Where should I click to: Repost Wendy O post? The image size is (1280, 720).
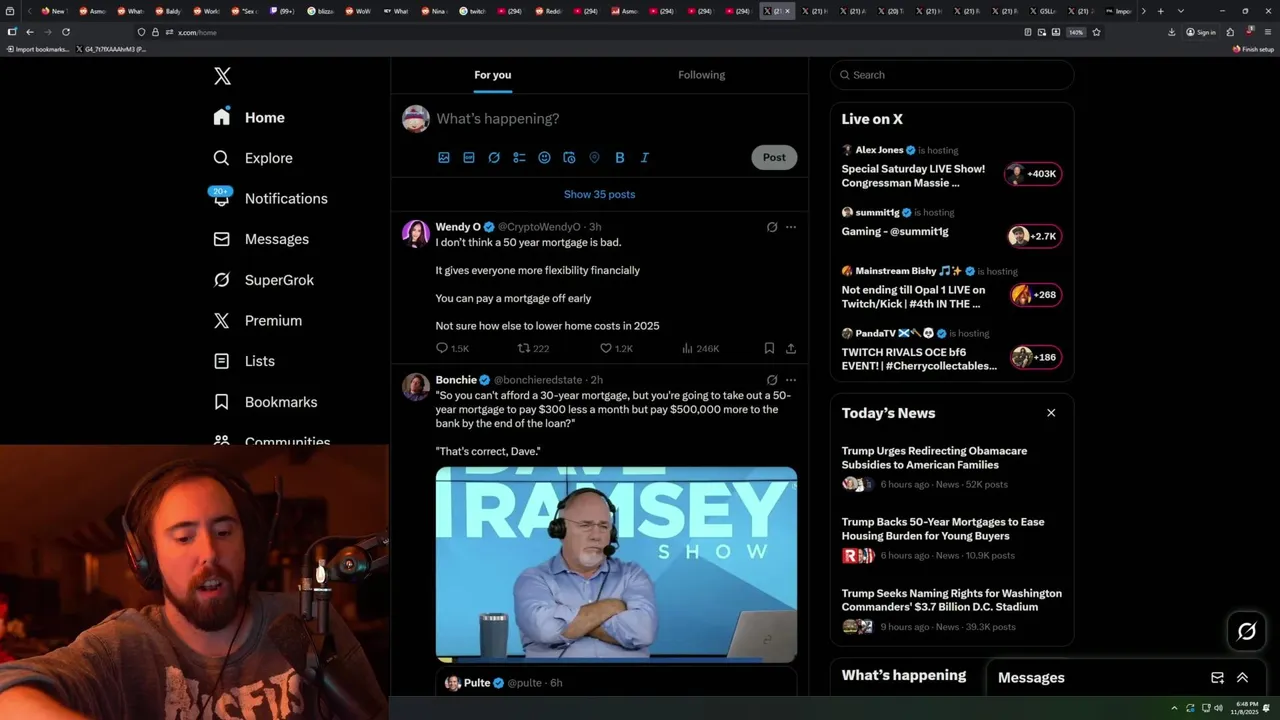tap(533, 348)
